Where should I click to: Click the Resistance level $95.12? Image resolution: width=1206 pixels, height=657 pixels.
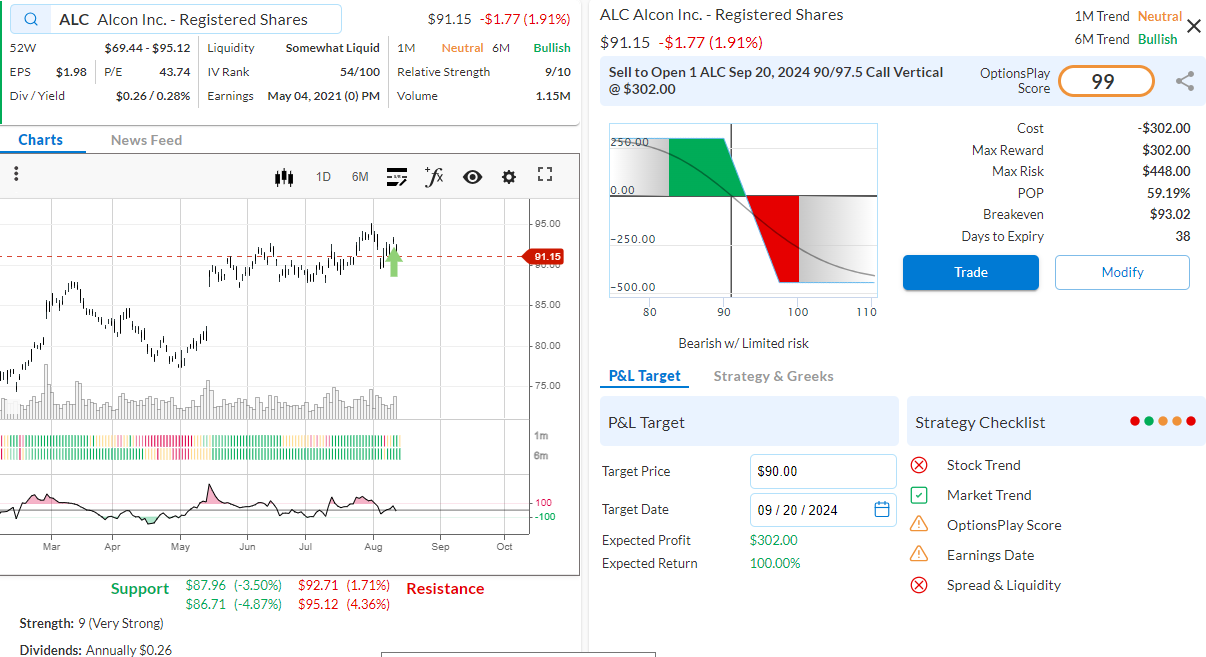tap(319, 604)
